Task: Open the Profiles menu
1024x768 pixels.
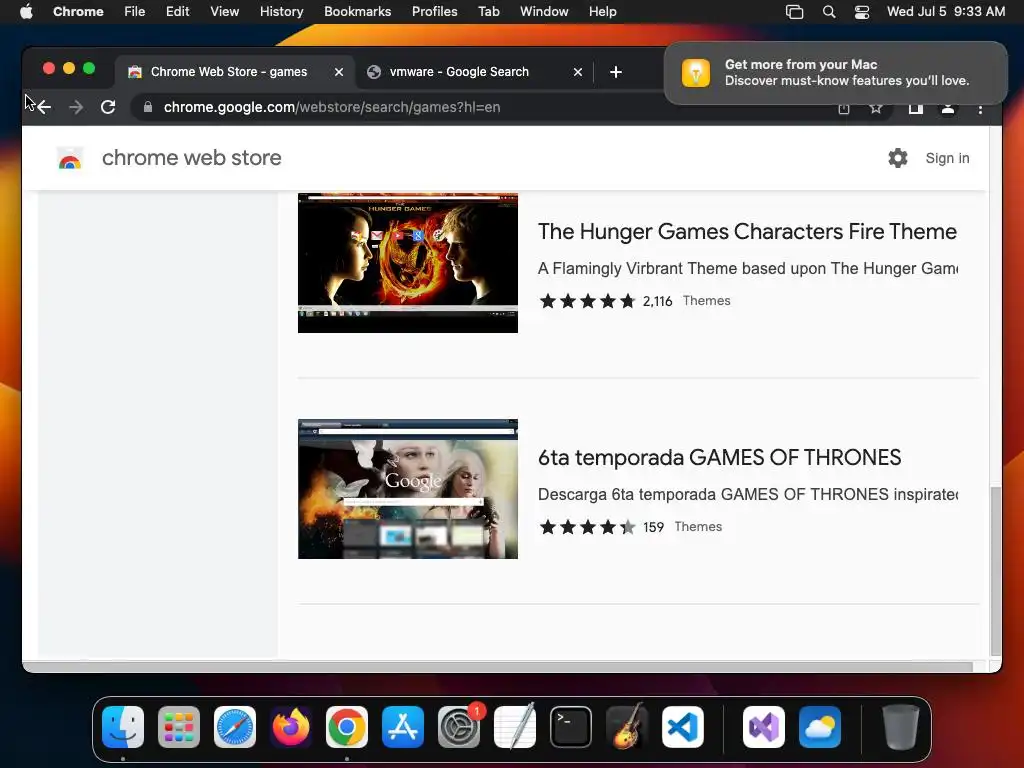Action: click(434, 12)
